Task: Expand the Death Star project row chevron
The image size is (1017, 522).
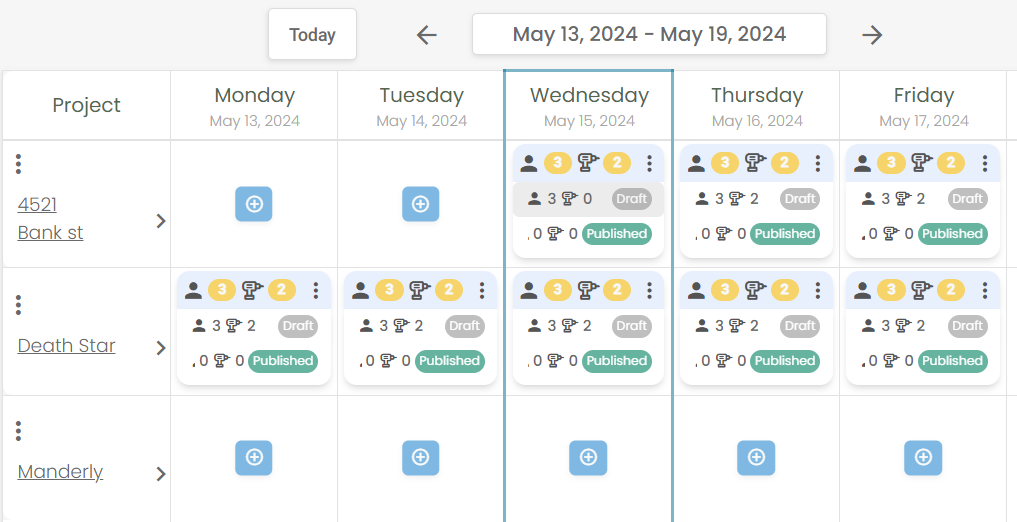Action: [x=161, y=348]
